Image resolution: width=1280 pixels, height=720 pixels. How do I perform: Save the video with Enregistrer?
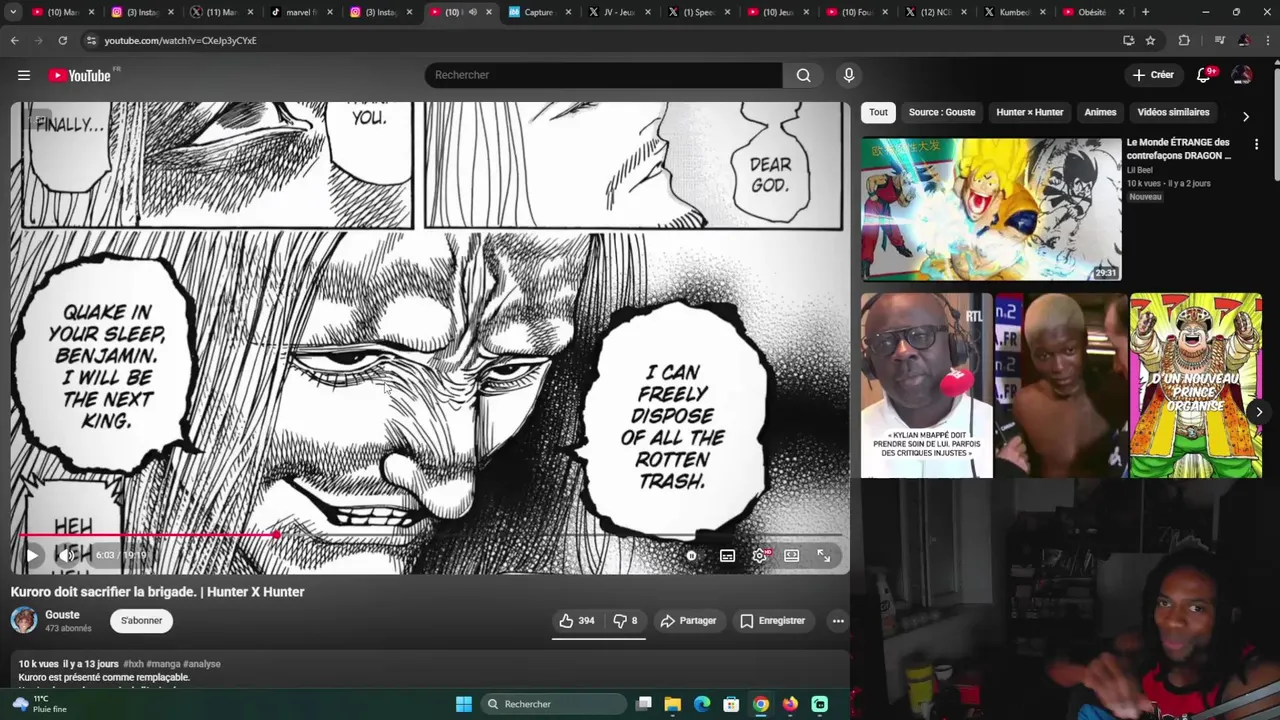(x=772, y=621)
